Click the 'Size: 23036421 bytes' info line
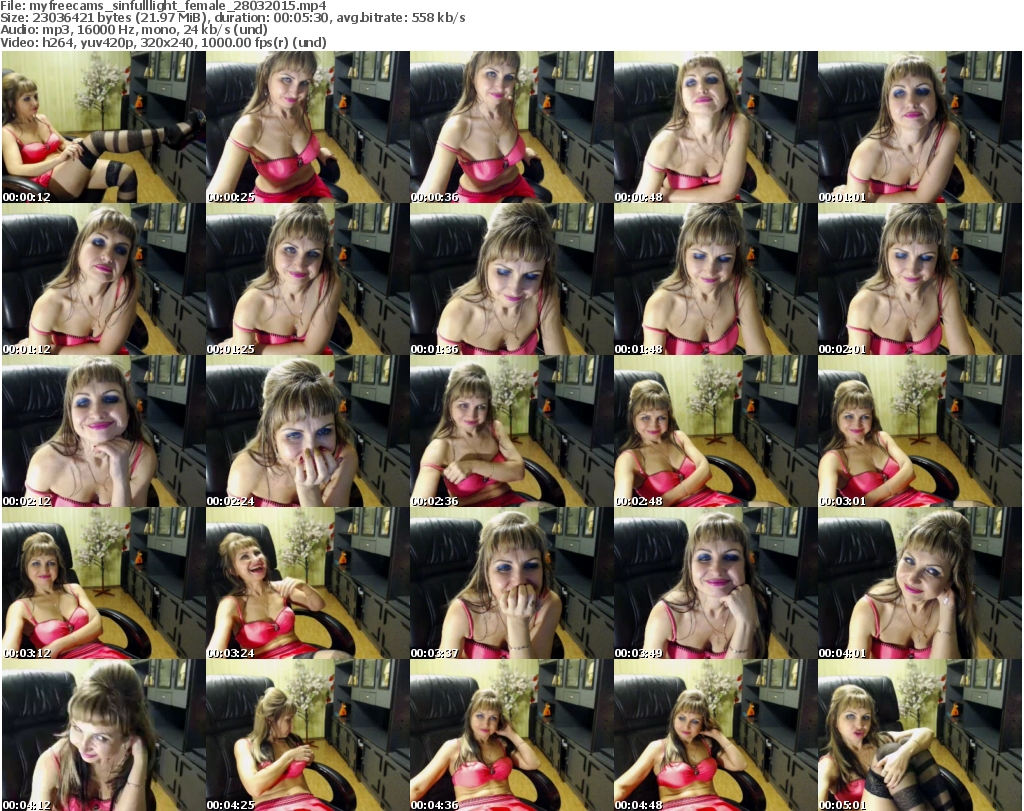 pos(233,18)
